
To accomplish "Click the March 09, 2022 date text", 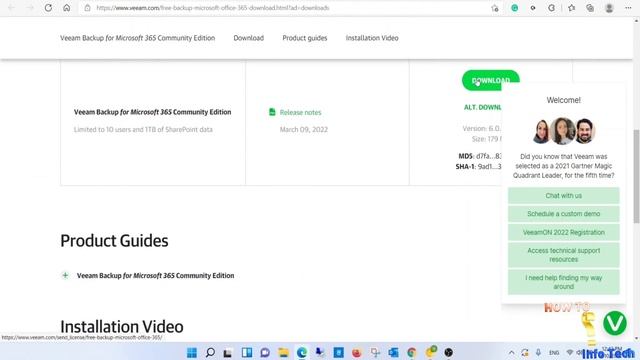I will [304, 129].
